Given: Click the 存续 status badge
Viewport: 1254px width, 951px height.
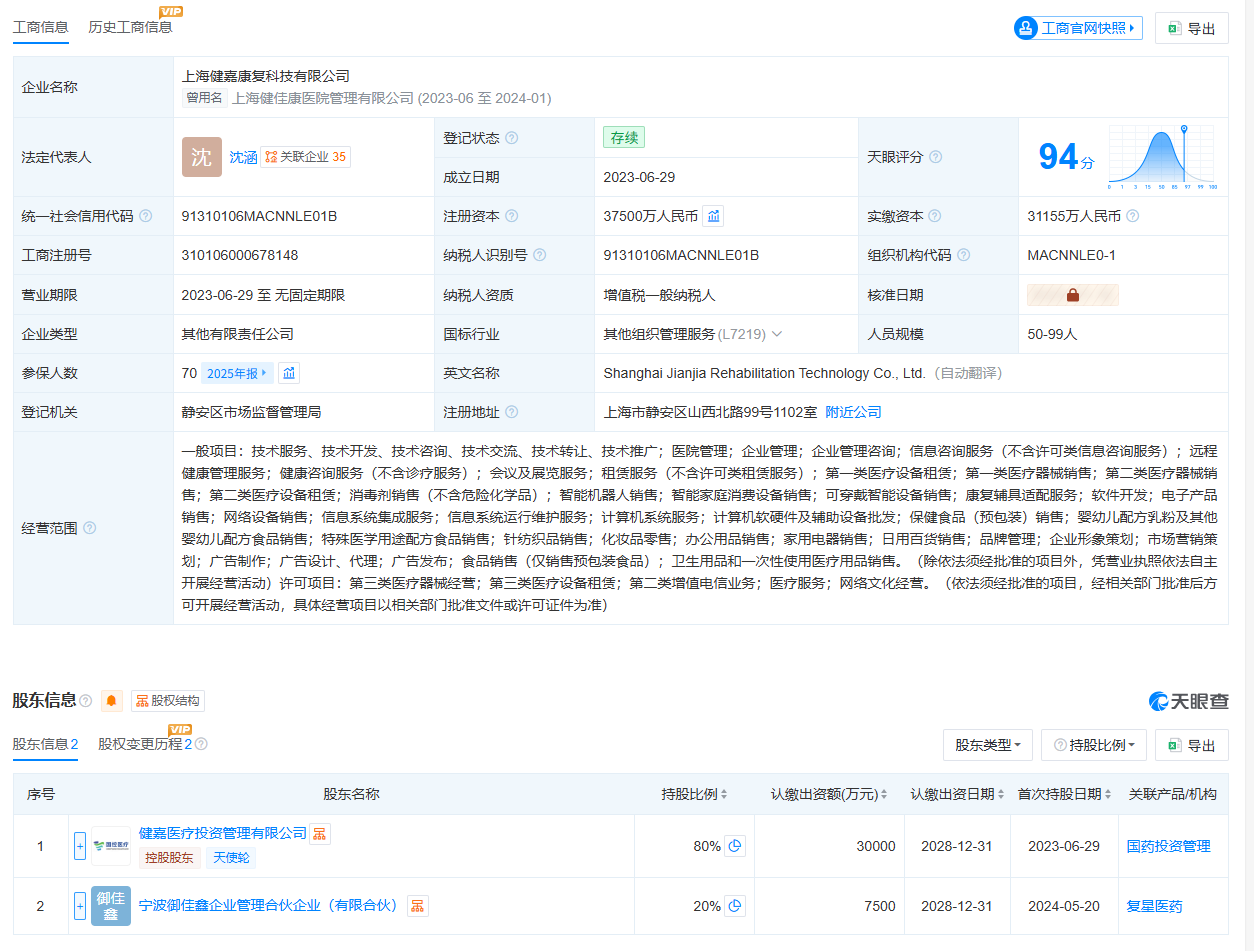Looking at the screenshot, I should pyautogui.click(x=624, y=138).
